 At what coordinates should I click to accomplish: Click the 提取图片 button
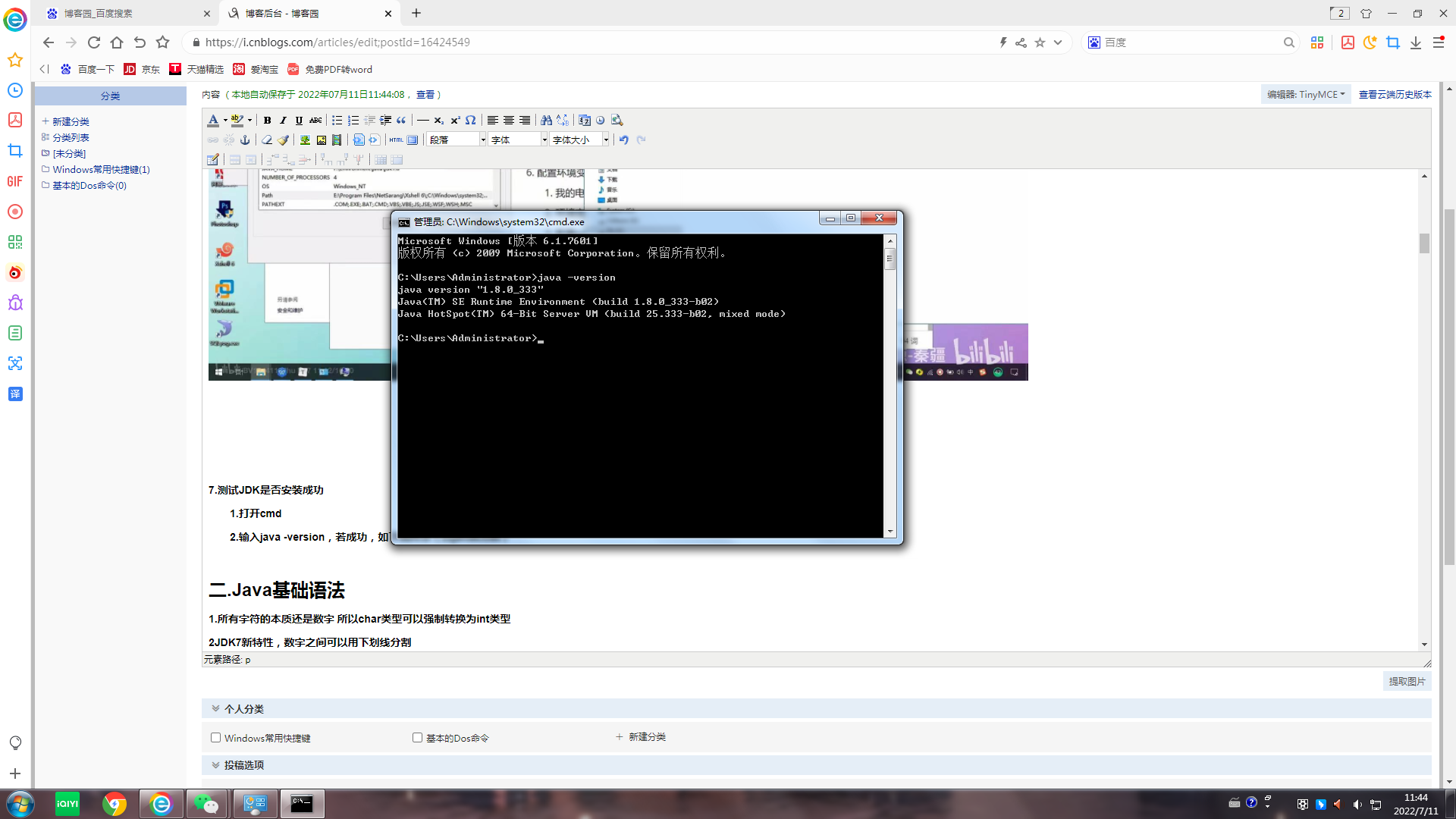(1407, 681)
